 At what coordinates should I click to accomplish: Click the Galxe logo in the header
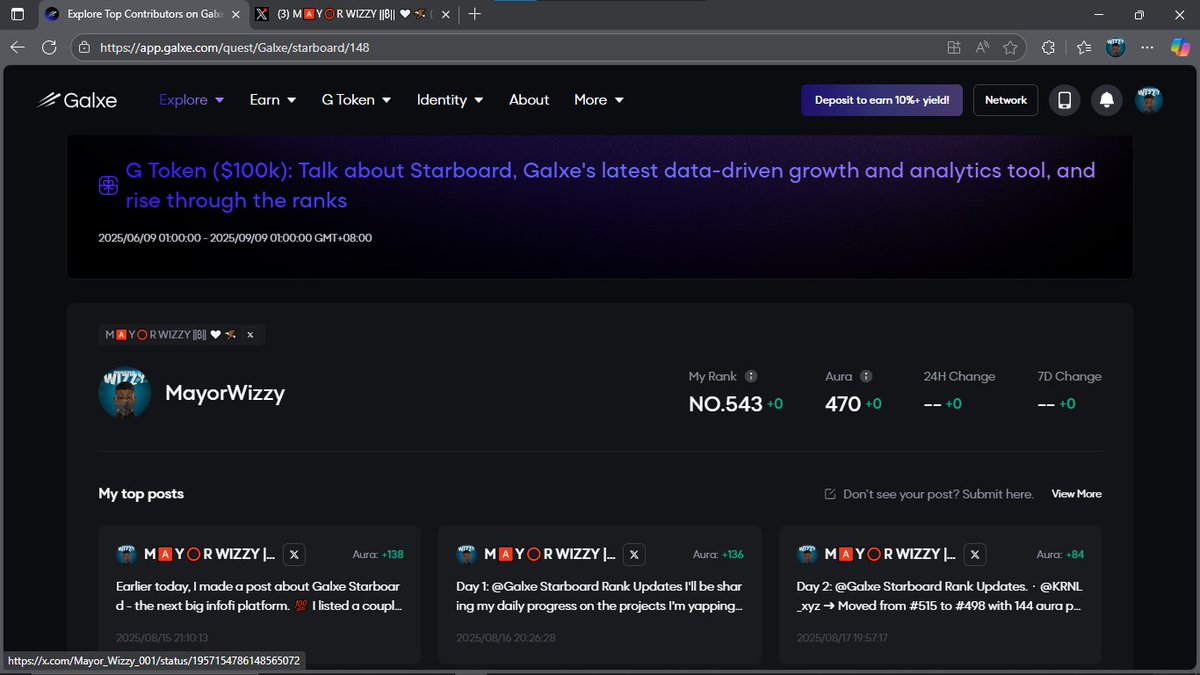[77, 100]
